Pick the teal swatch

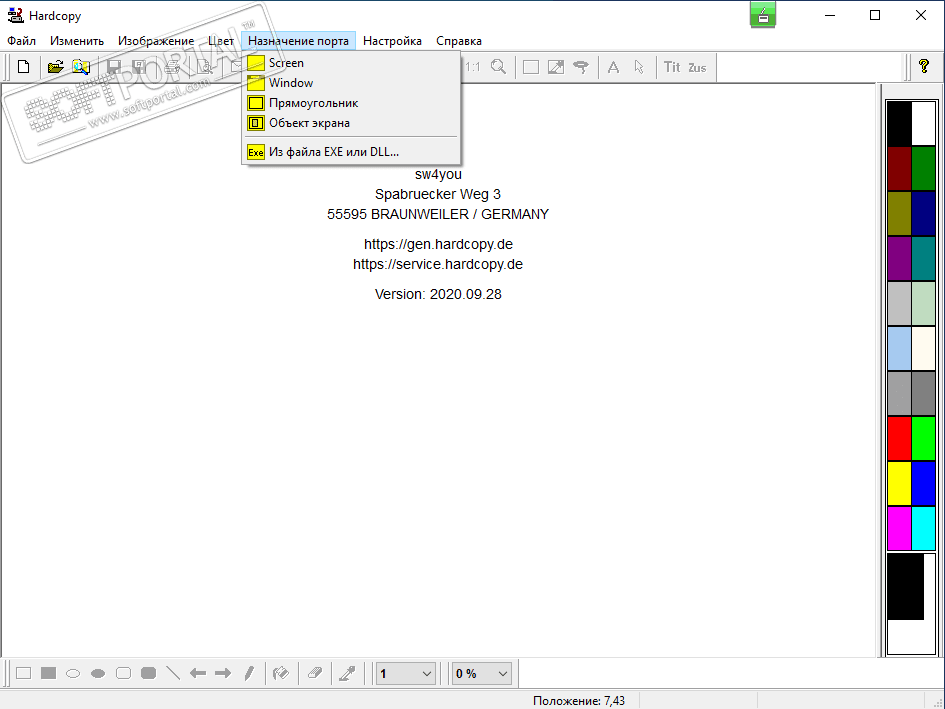click(923, 258)
